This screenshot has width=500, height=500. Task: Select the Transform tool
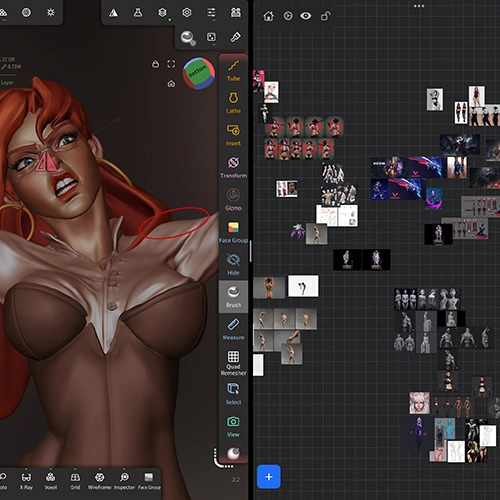pos(233,168)
